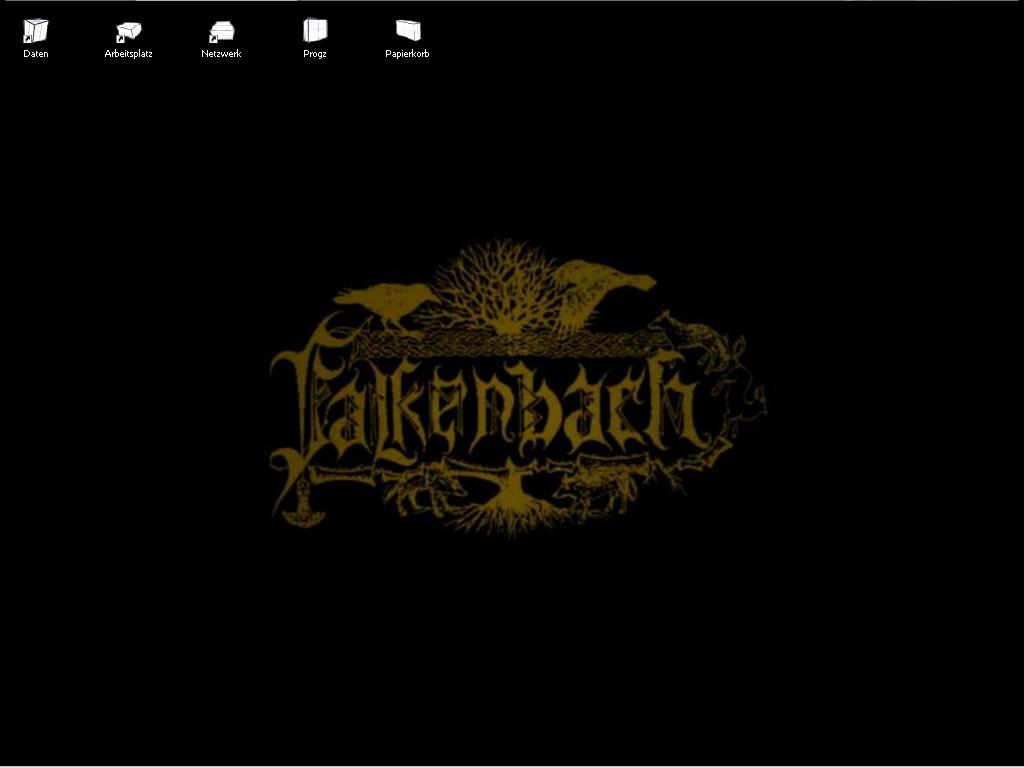Click the "Daten" text label
Viewport: 1024px width, 768px height.
point(36,54)
